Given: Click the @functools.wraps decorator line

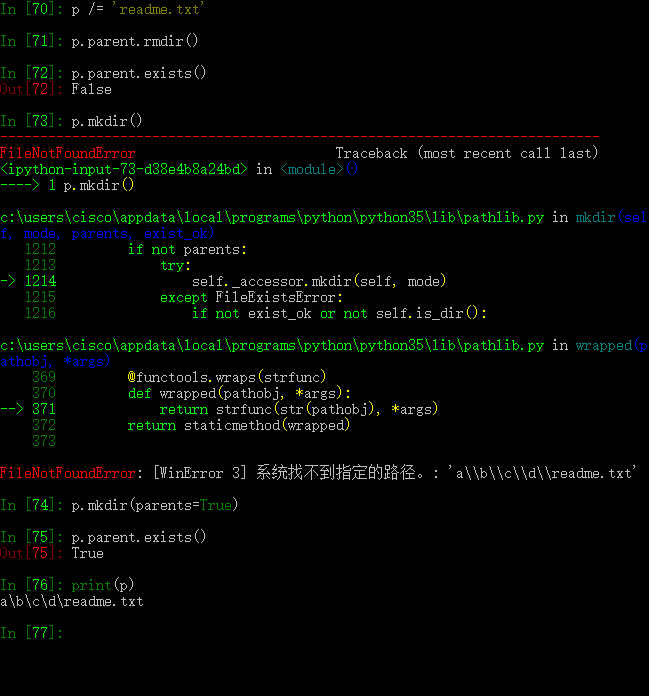Looking at the screenshot, I should pyautogui.click(x=227, y=377).
